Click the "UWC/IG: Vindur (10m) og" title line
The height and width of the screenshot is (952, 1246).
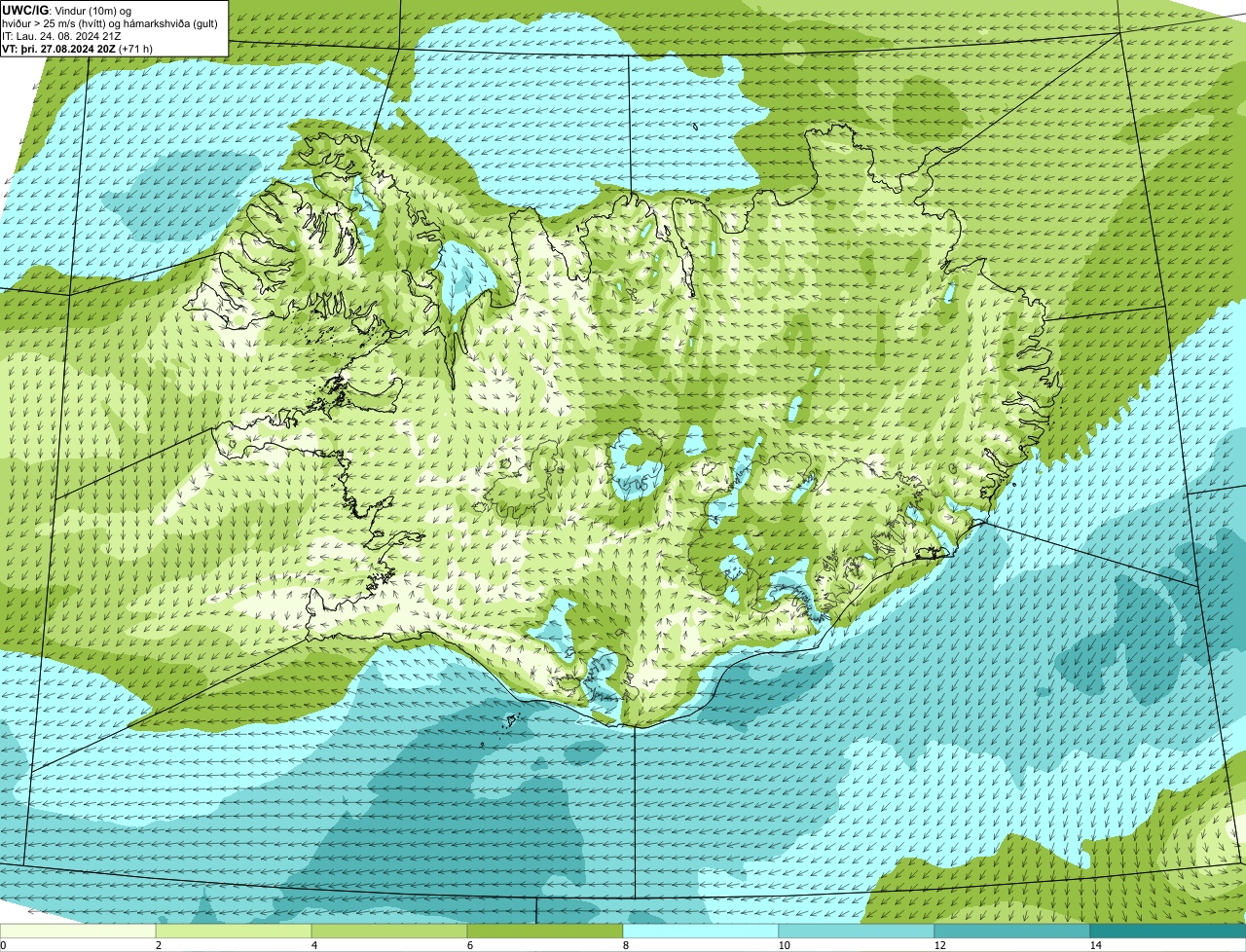(67, 10)
